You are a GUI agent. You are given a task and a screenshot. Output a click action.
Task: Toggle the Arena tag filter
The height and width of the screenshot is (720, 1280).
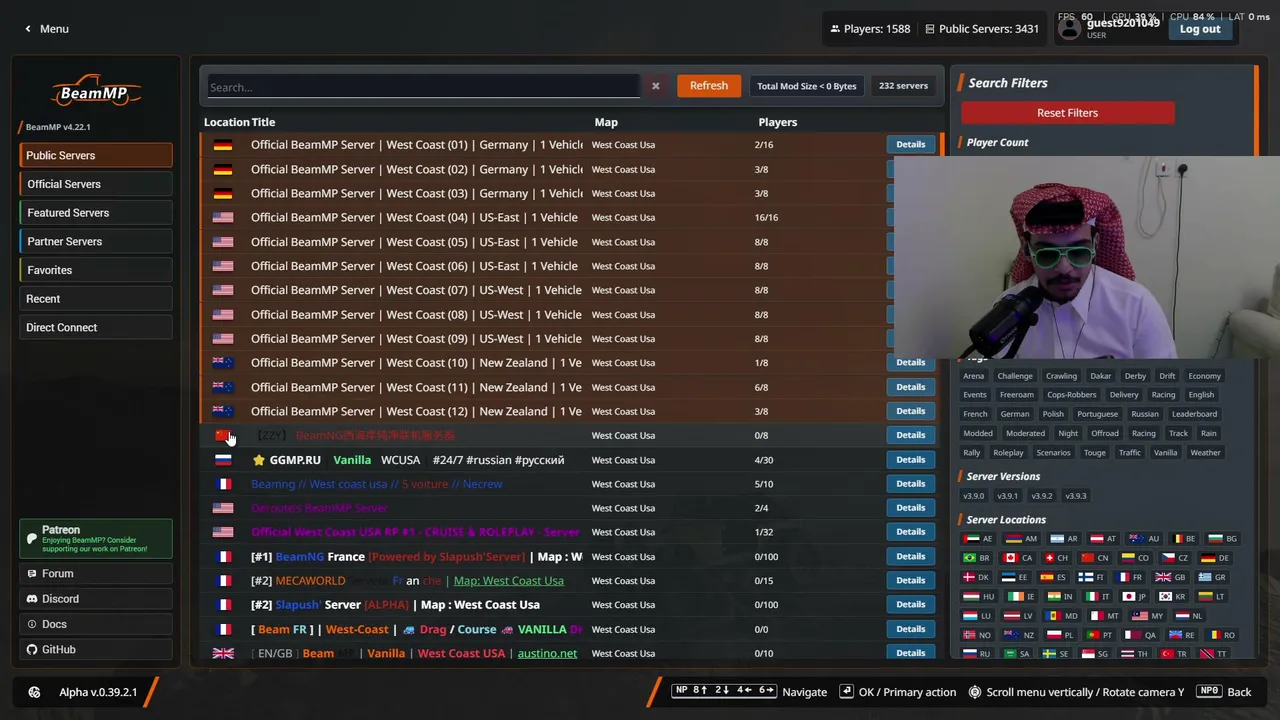(x=974, y=376)
